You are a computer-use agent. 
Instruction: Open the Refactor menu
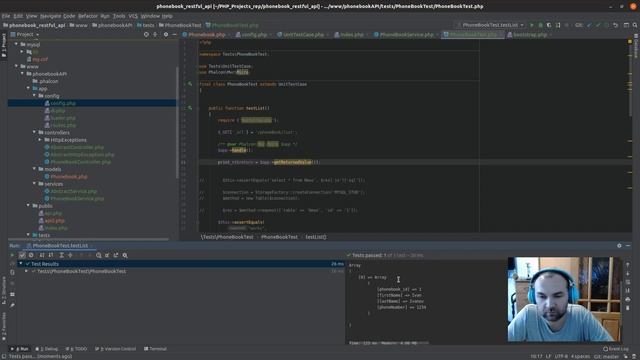88,16
